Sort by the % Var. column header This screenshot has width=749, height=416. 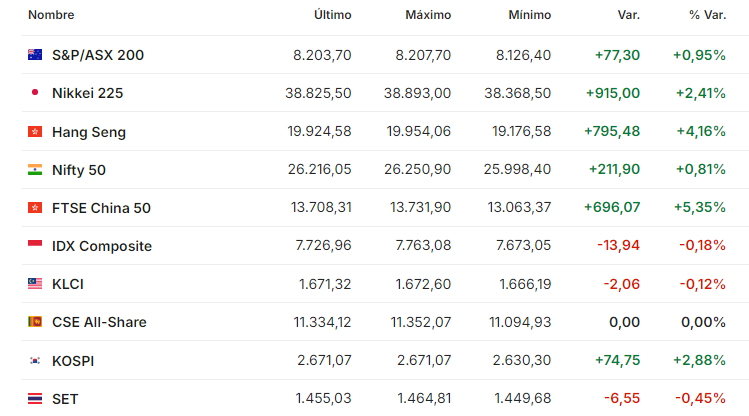pyautogui.click(x=707, y=15)
